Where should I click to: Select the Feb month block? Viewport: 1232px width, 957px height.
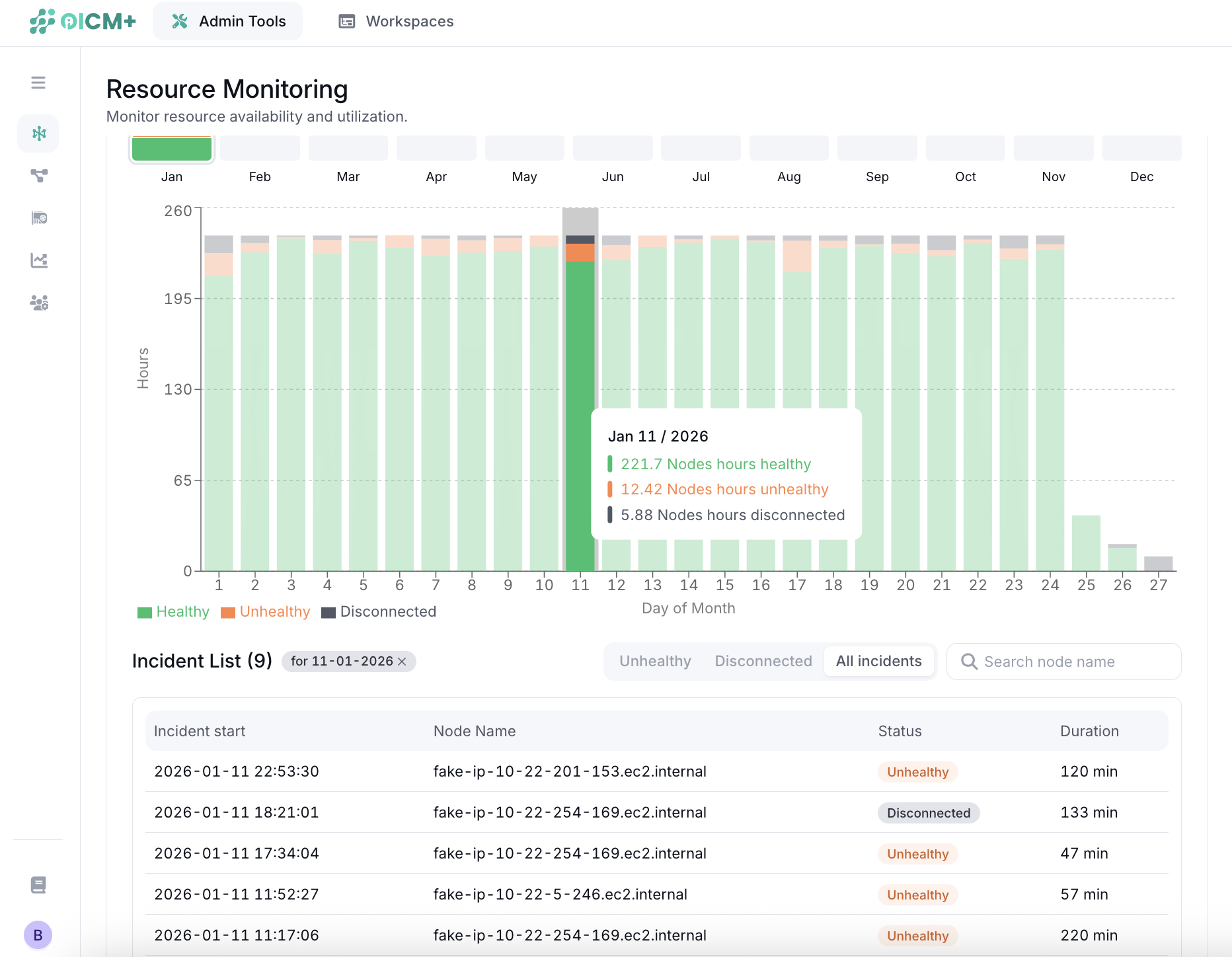260,149
